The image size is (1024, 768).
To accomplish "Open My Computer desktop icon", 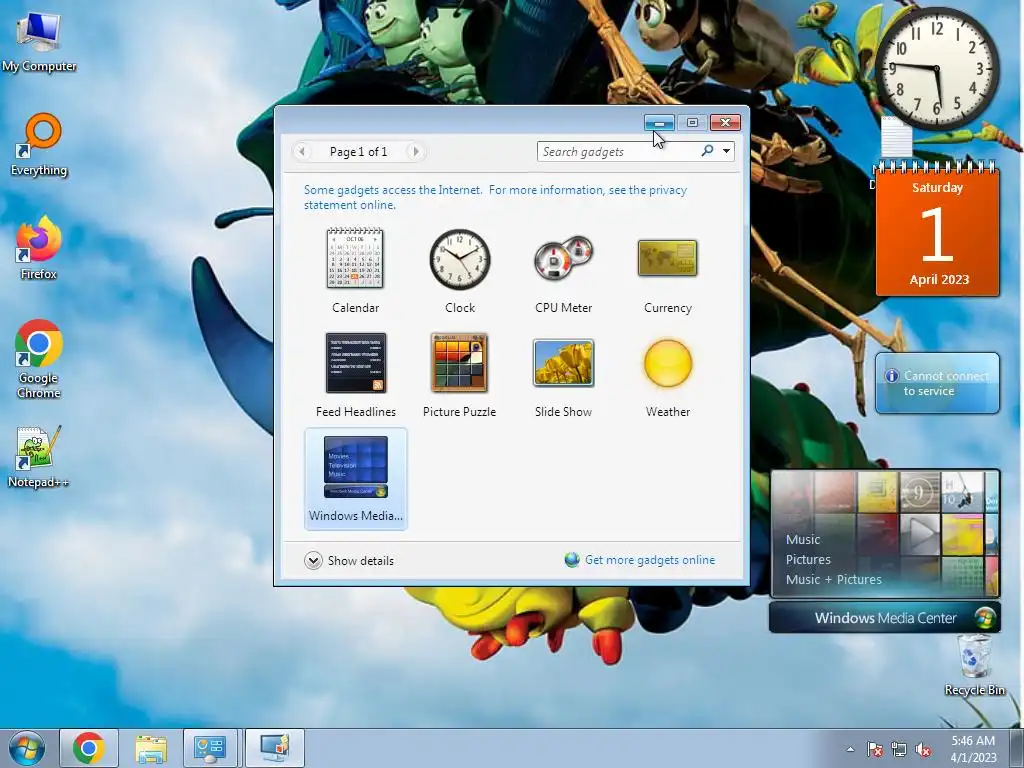I will (x=39, y=40).
